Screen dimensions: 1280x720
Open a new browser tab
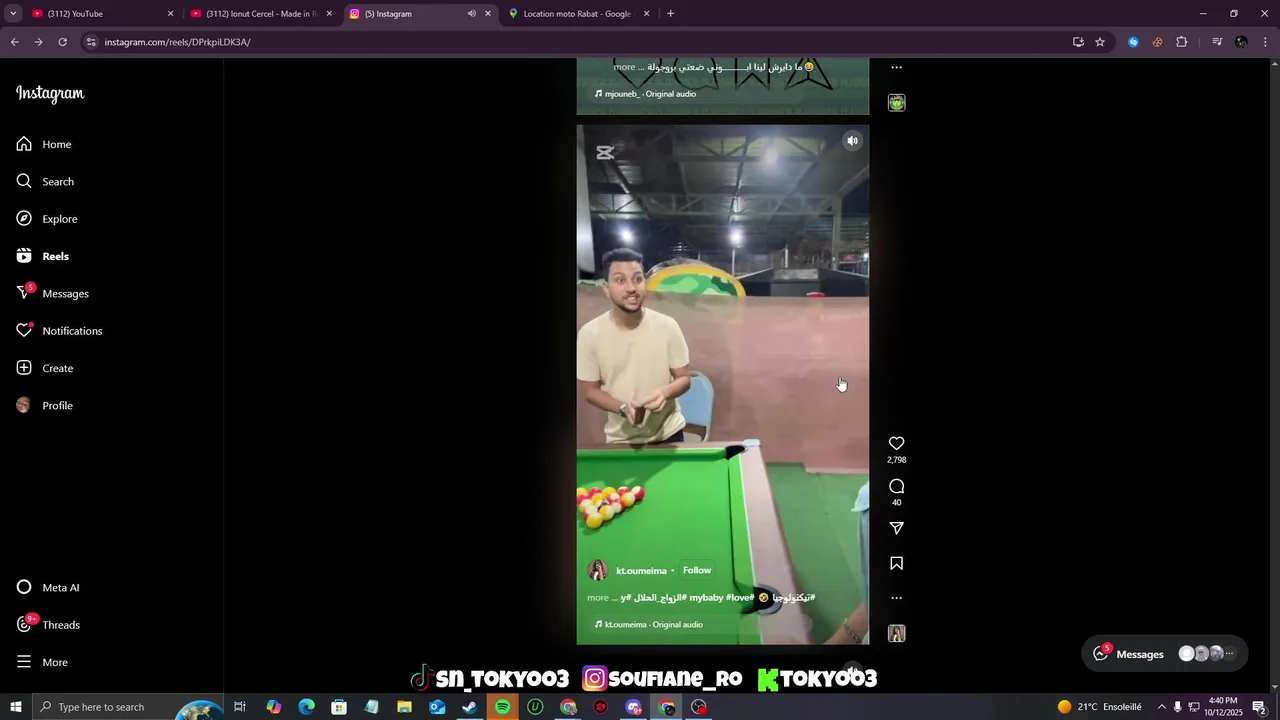point(670,14)
